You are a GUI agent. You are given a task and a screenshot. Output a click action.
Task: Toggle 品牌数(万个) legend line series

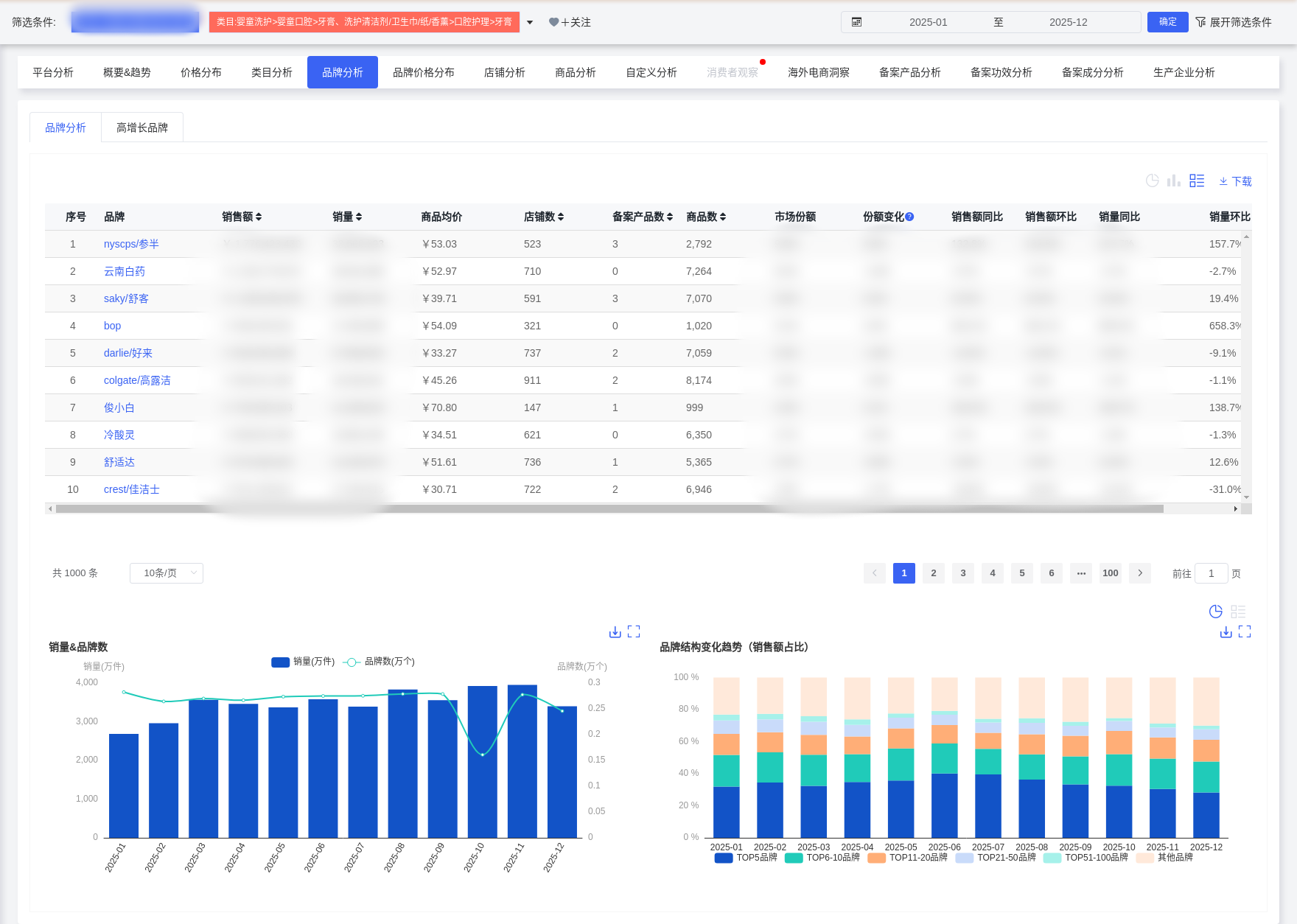coord(380,662)
